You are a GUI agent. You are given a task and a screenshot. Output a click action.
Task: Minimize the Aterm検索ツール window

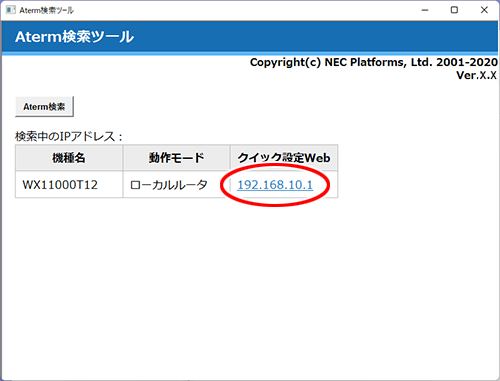425,10
